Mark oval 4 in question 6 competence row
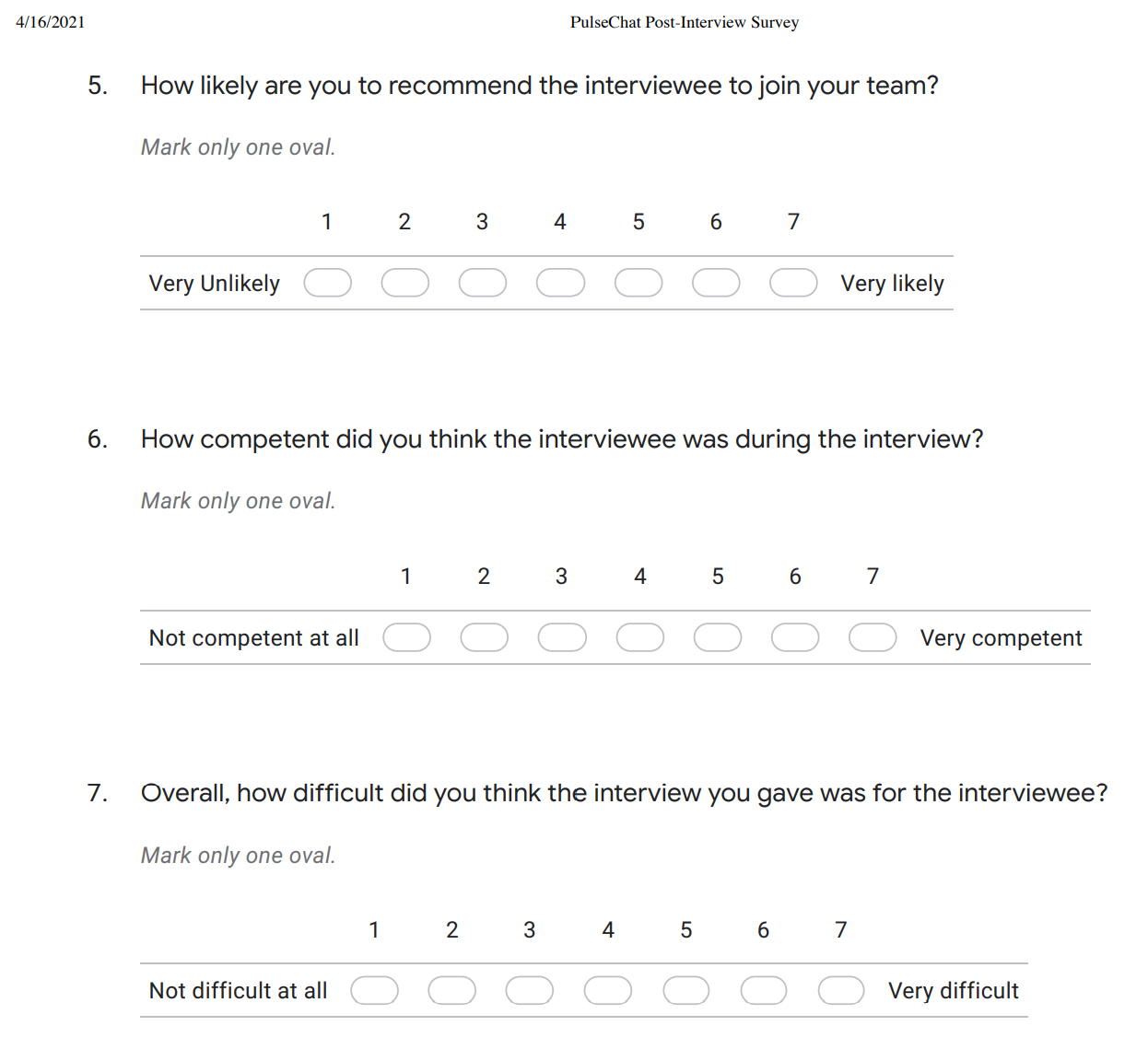 pyautogui.click(x=639, y=637)
